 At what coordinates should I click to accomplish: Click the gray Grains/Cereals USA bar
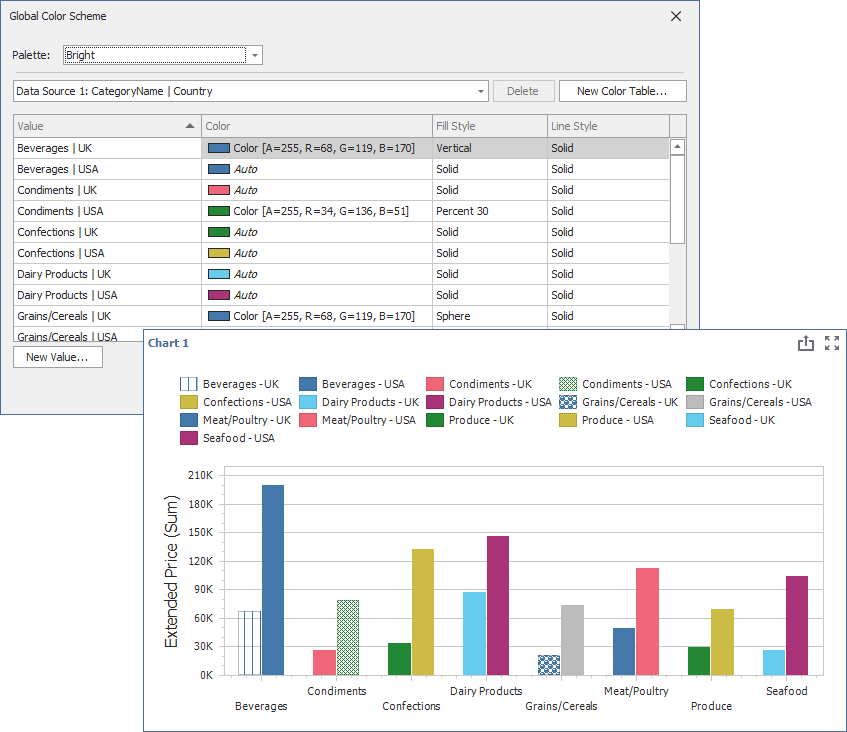pyautogui.click(x=573, y=640)
